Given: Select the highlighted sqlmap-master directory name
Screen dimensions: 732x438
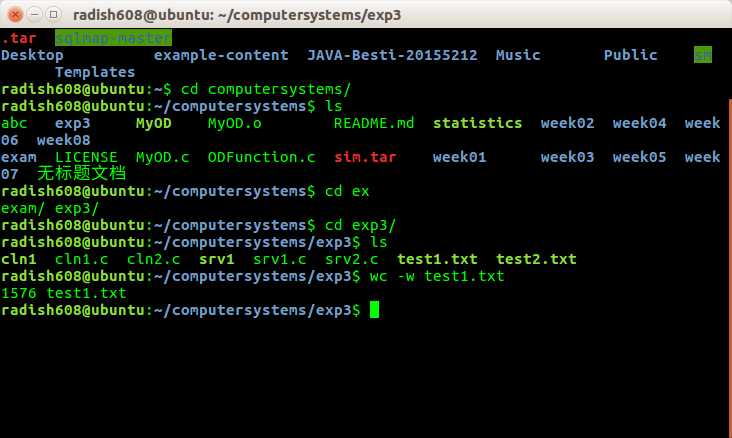Looking at the screenshot, I should coord(113,38).
